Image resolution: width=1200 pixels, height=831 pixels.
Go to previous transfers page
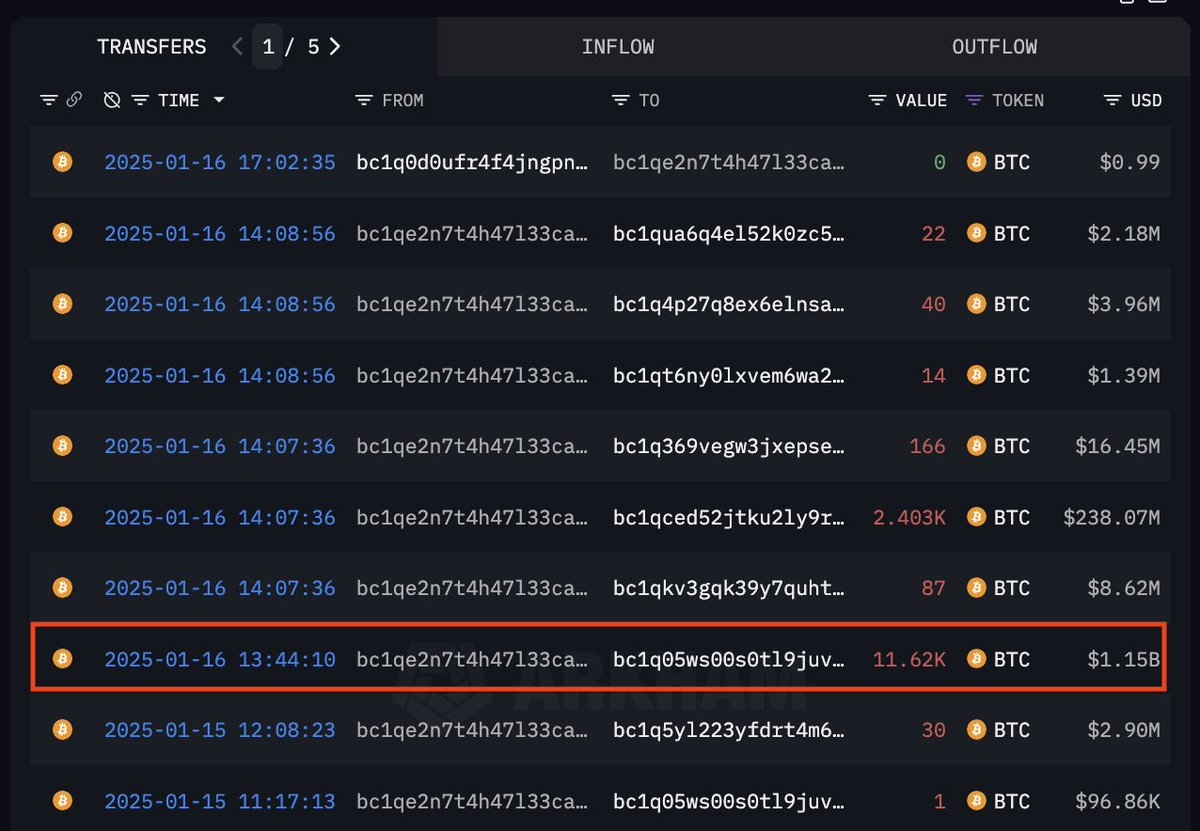237,46
